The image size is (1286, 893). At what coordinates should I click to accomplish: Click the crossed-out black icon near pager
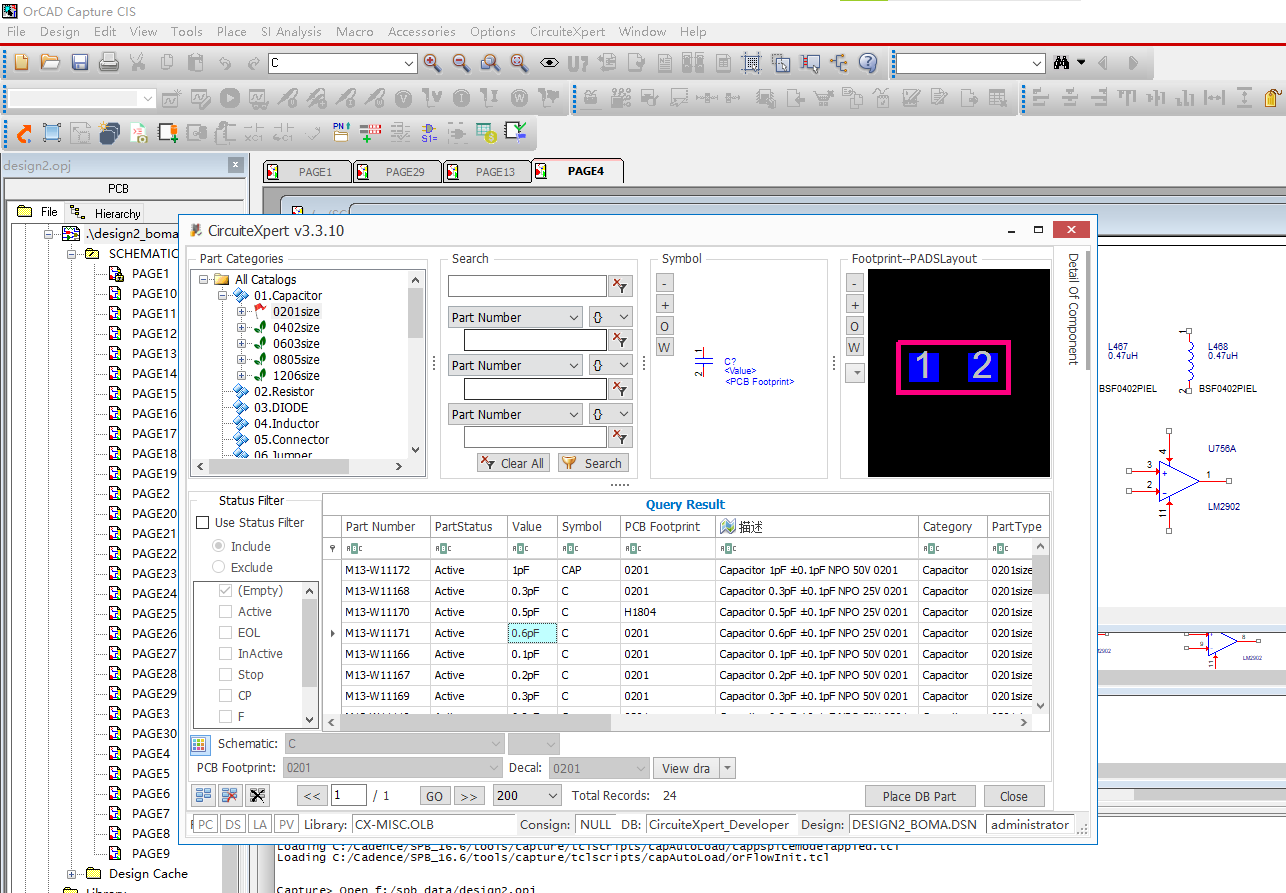[258, 795]
